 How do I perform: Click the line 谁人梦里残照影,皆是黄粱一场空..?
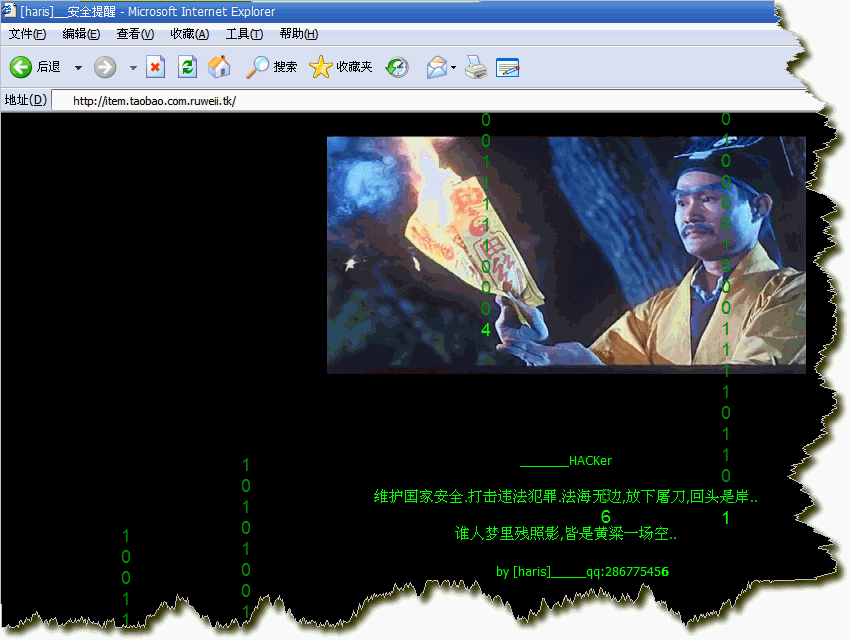point(565,534)
